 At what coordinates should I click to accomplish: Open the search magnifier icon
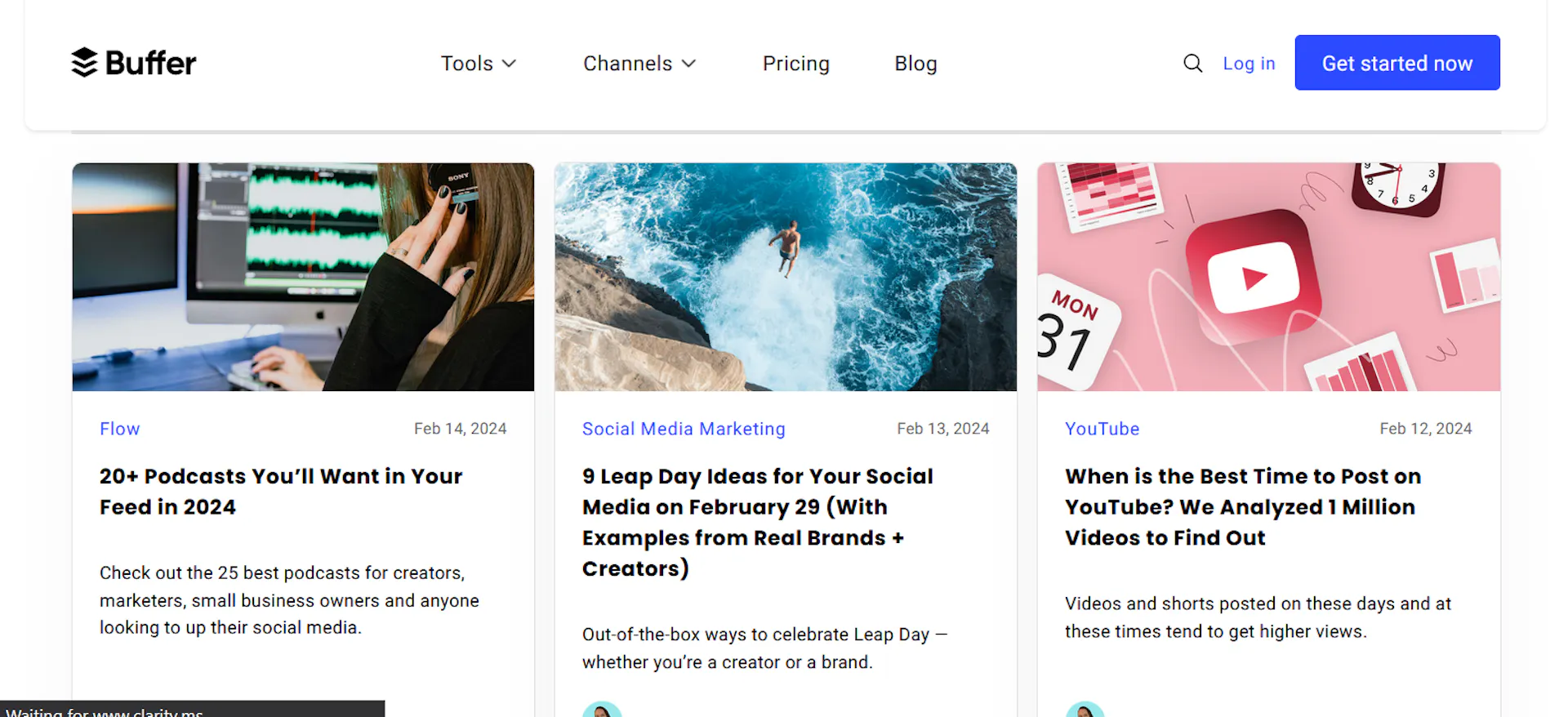pyautogui.click(x=1192, y=63)
